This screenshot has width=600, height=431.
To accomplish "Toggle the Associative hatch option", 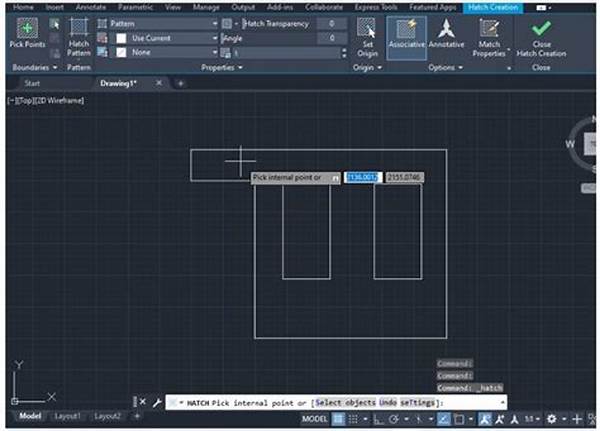I will coord(406,35).
